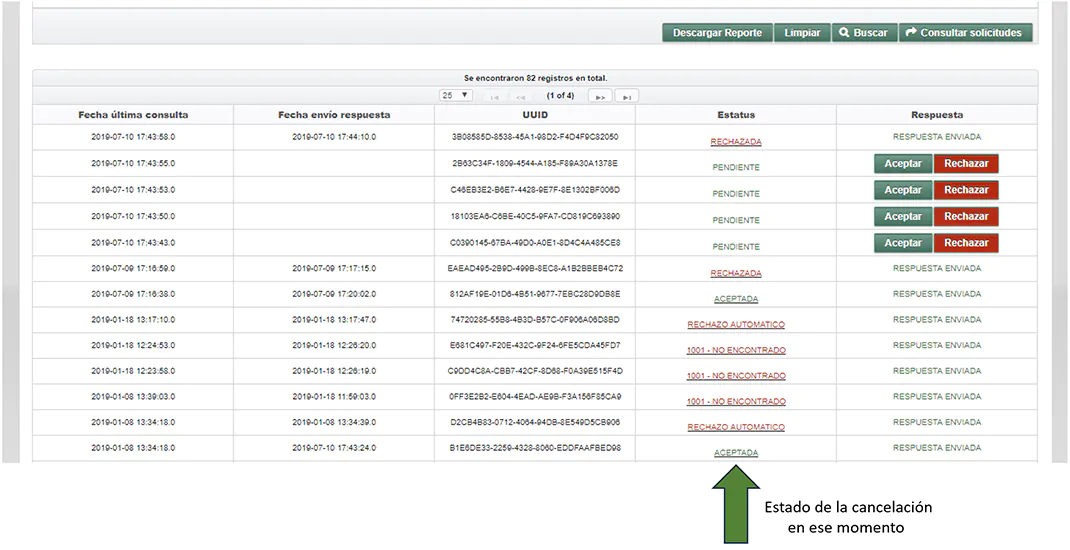Reject the request with UUID starting 18103EA6
1070x550 pixels.
(966, 217)
